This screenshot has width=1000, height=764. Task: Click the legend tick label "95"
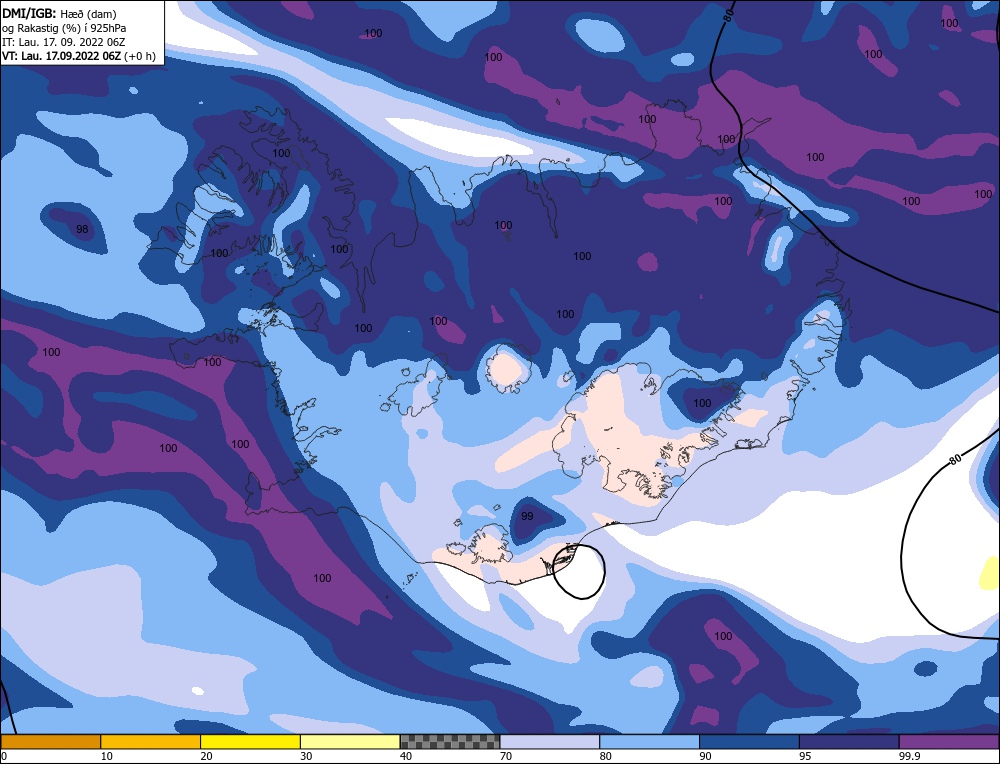point(805,756)
